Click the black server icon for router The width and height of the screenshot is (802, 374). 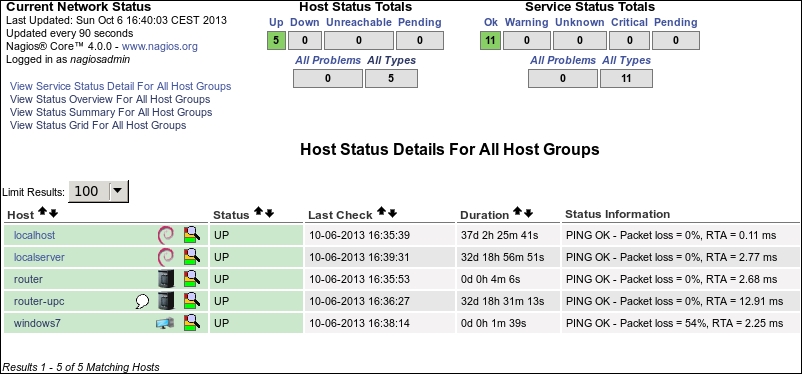(165, 279)
